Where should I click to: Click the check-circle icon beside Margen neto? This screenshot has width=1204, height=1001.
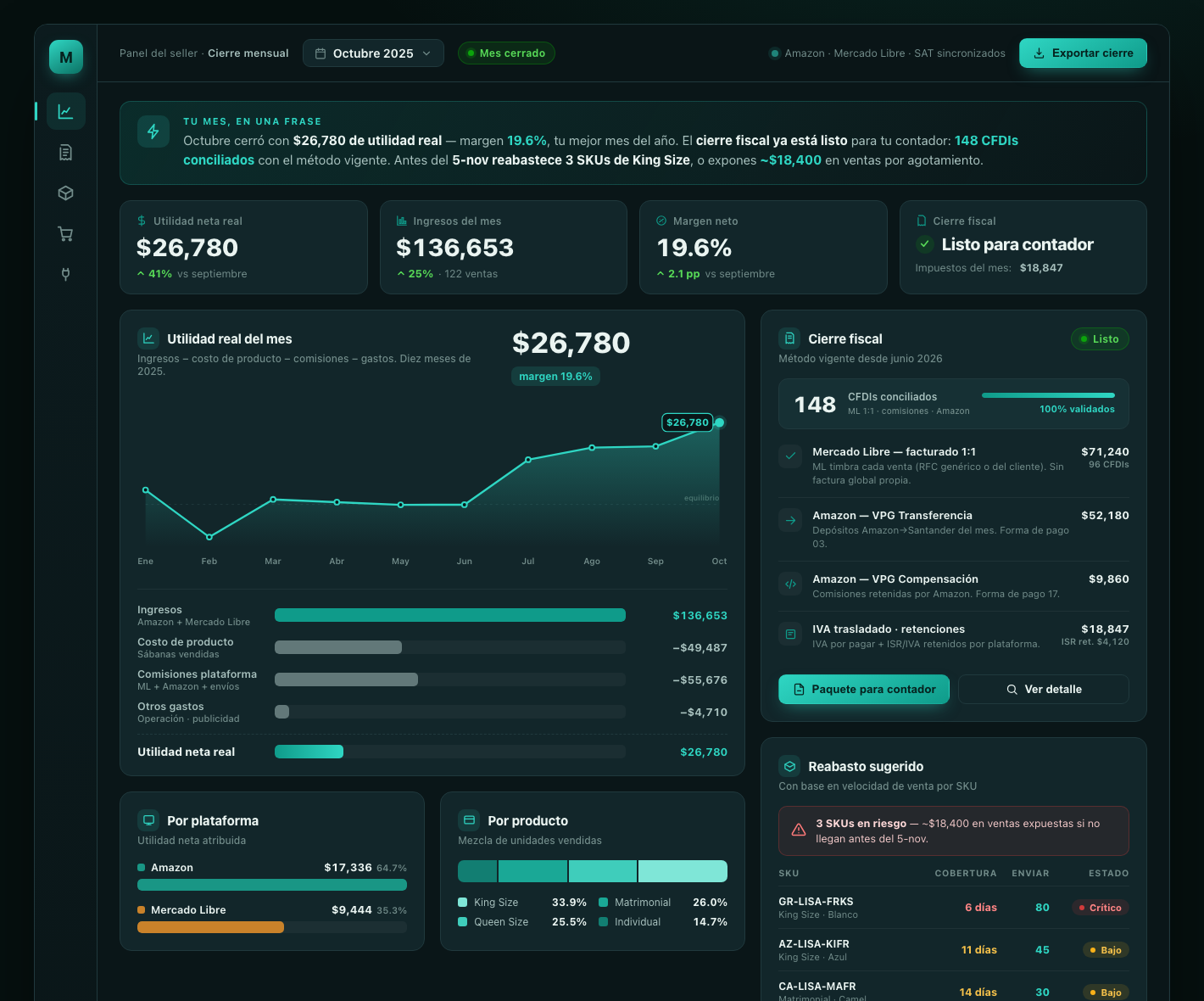(661, 221)
